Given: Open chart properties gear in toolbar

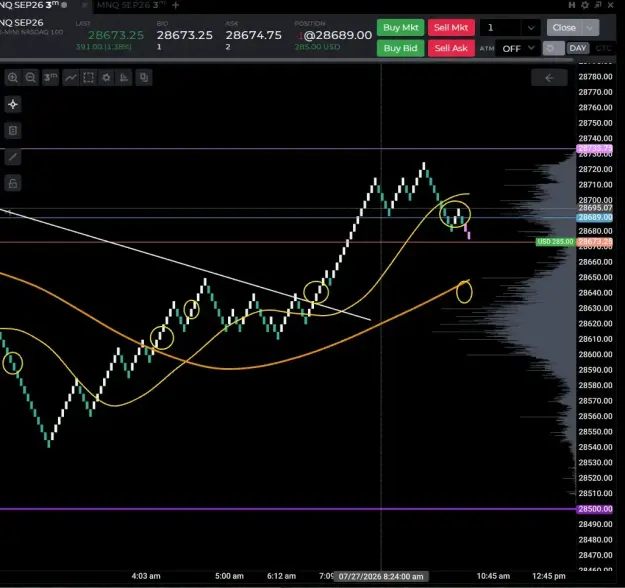Looking at the screenshot, I should pyautogui.click(x=106, y=78).
